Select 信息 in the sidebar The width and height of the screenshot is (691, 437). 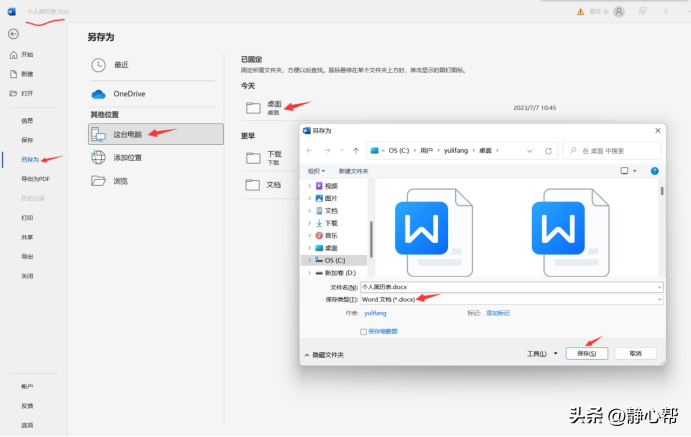point(27,121)
